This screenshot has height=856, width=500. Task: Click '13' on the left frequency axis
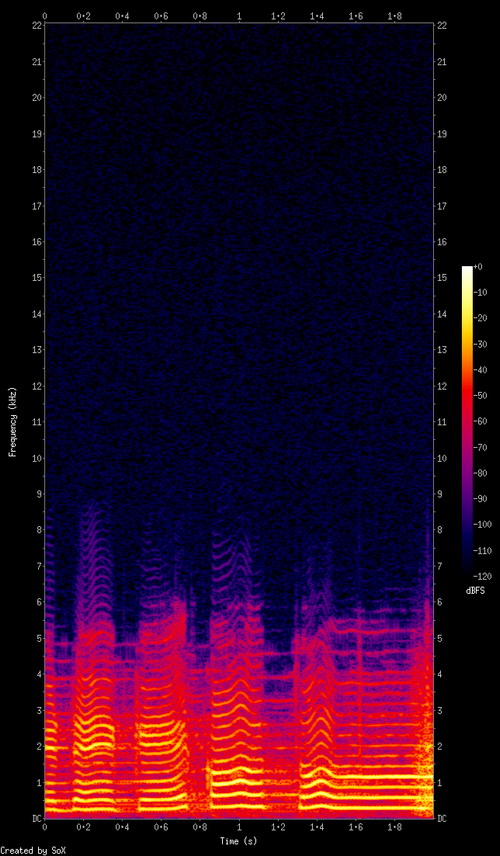point(35,350)
